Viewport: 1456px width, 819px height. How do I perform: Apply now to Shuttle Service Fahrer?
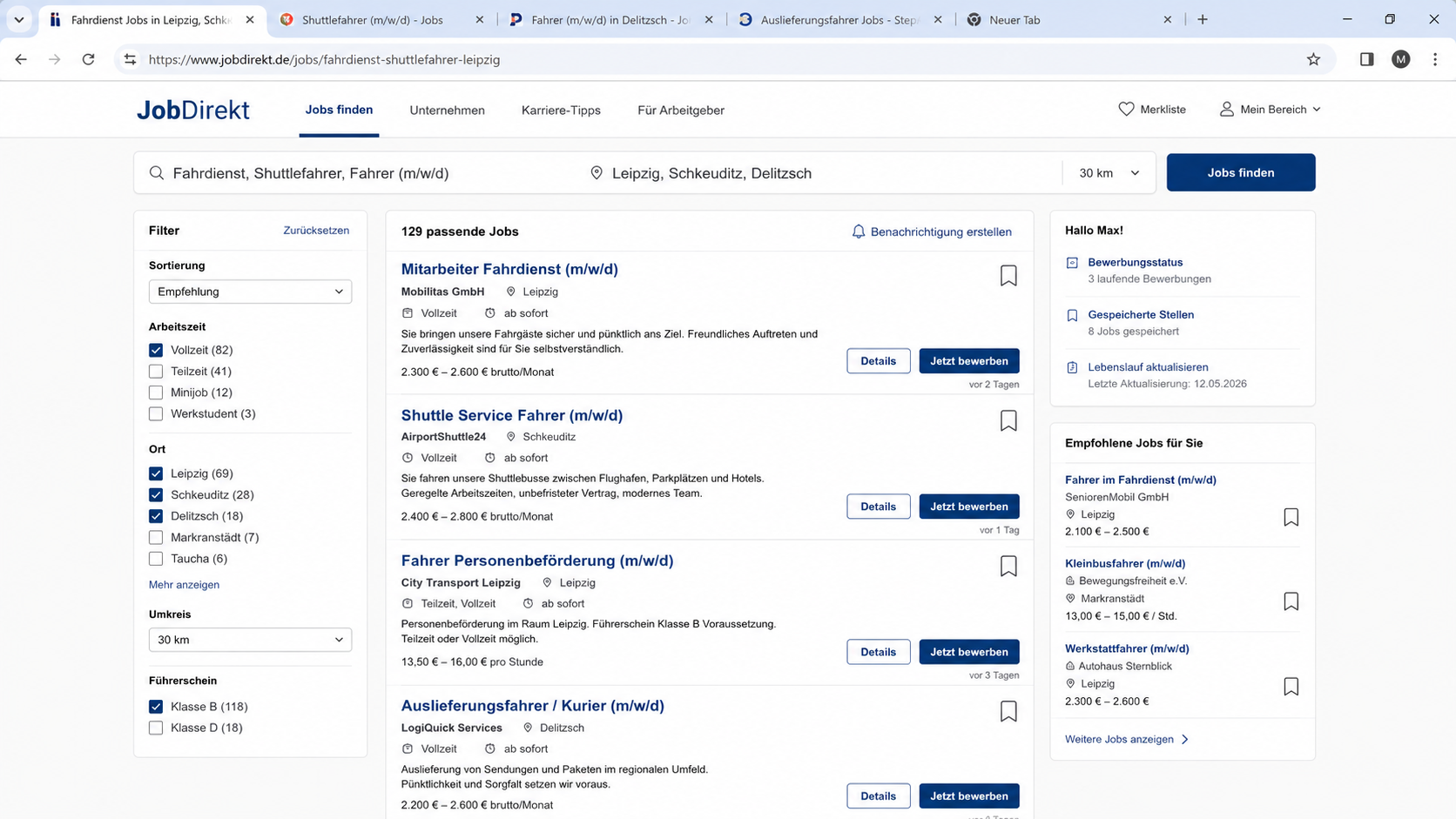[968, 507]
